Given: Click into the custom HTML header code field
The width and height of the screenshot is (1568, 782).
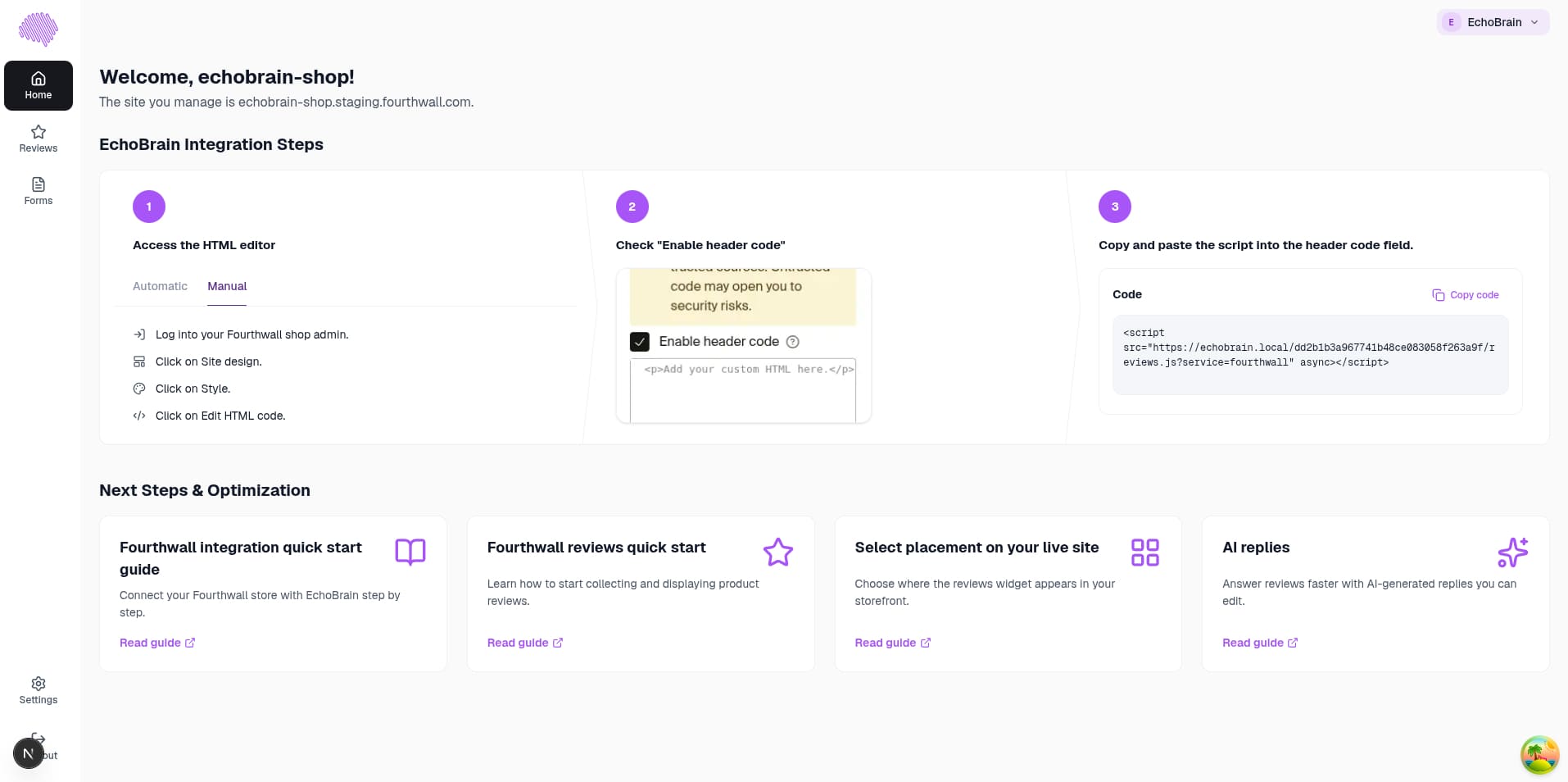Looking at the screenshot, I should pyautogui.click(x=743, y=390).
